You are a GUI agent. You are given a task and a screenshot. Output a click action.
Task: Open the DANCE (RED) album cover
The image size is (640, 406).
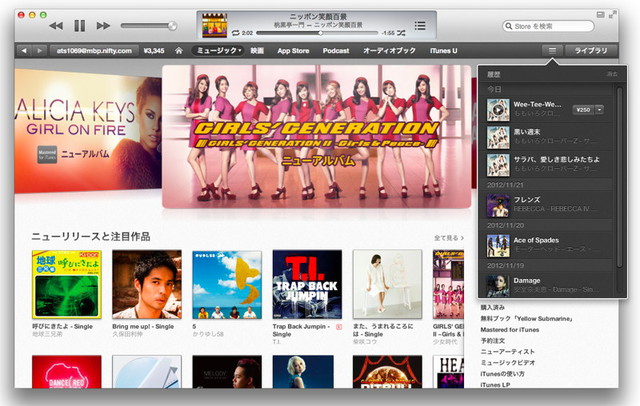(x=67, y=372)
